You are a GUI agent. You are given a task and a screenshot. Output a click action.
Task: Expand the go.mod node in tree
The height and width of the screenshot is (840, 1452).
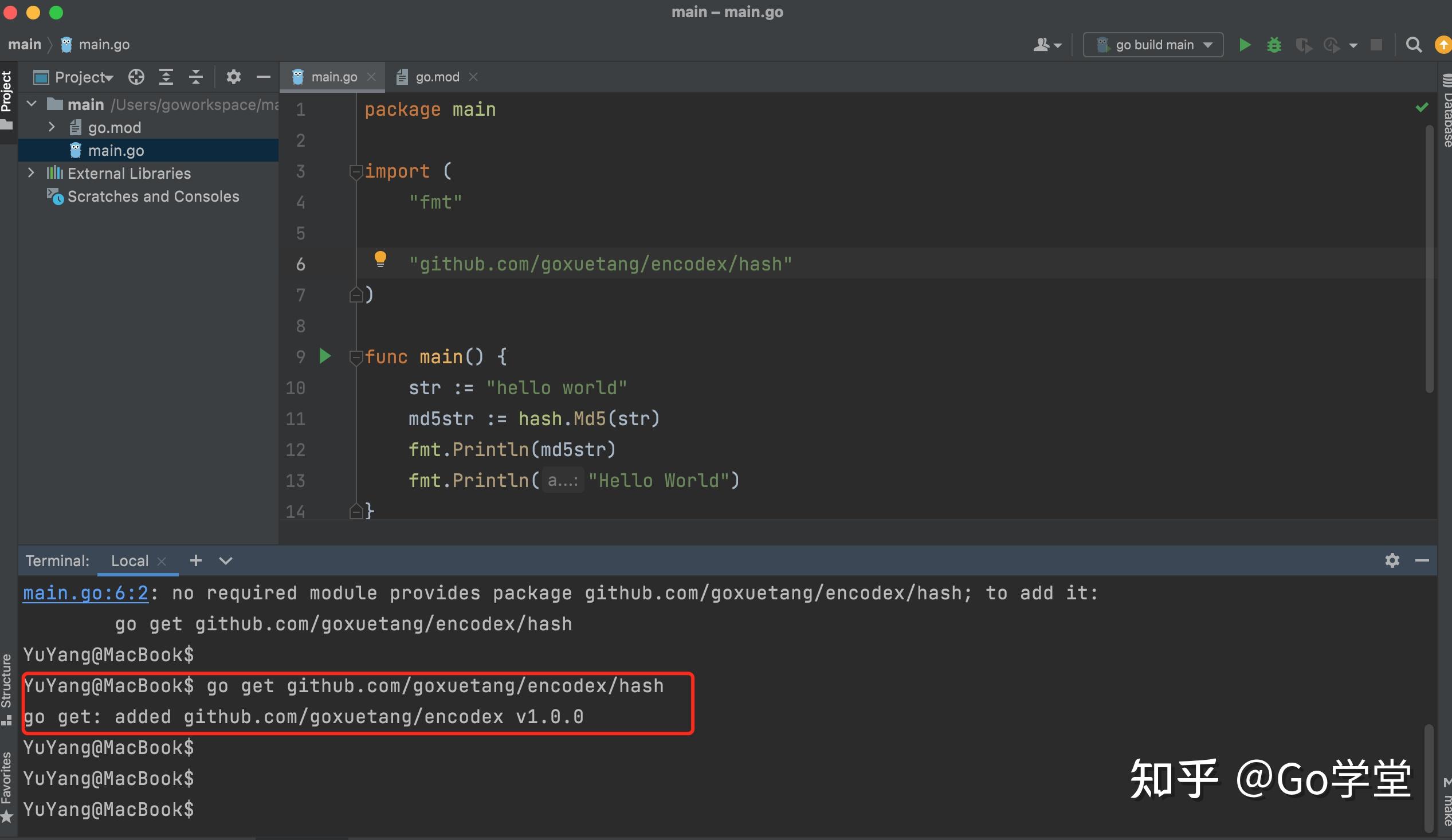51,127
